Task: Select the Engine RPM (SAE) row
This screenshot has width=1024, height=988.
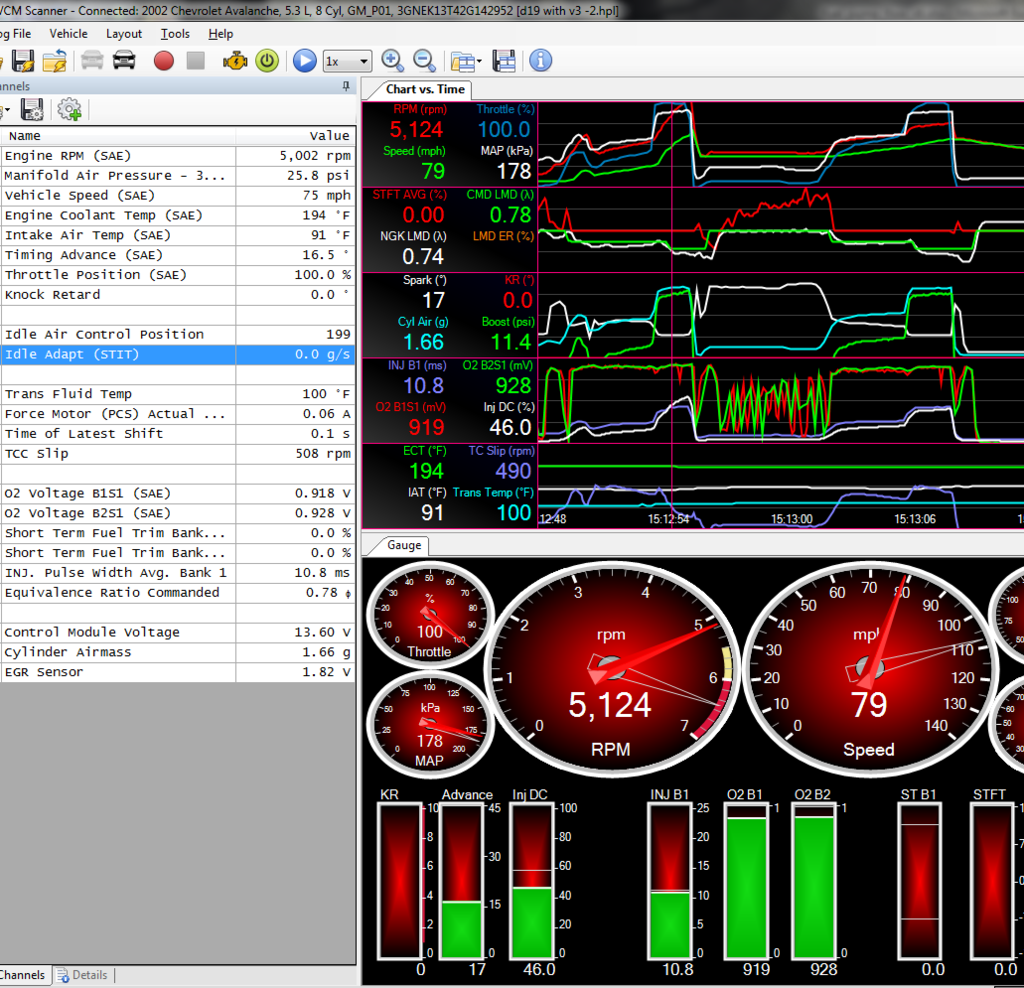Action: point(178,156)
